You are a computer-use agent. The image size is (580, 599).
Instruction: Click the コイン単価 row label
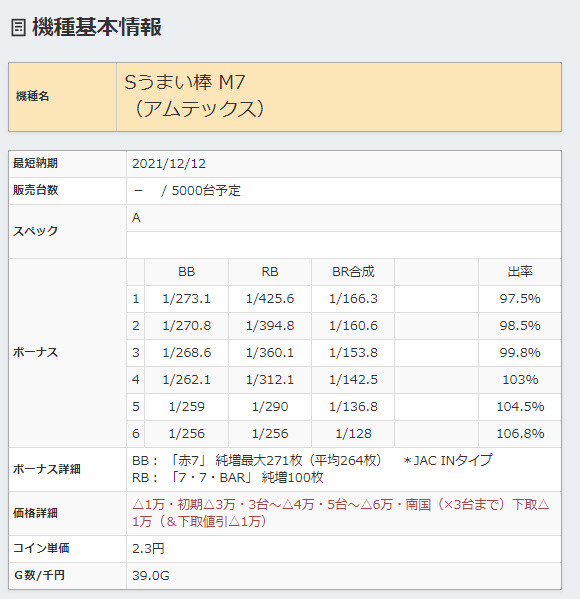(x=41, y=549)
